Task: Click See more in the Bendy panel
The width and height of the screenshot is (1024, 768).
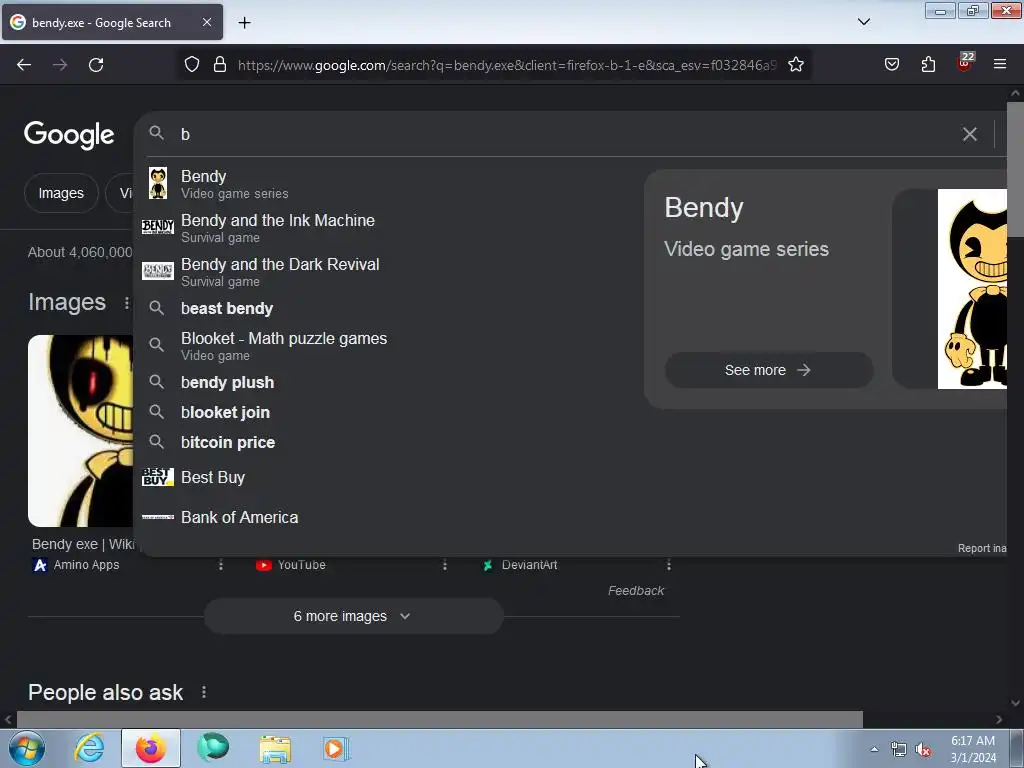Action: (769, 370)
